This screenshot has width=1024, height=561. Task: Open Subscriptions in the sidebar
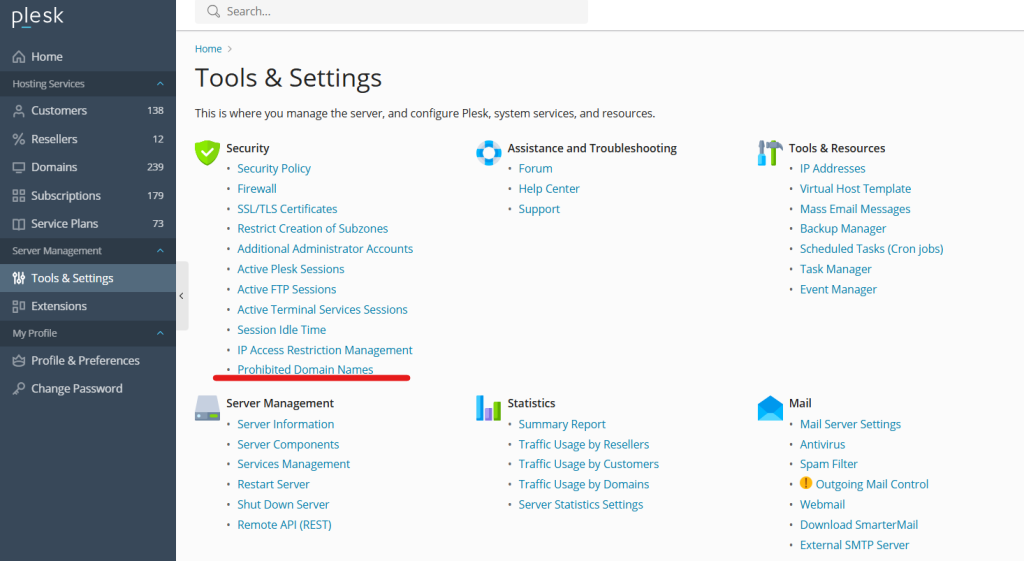(x=88, y=196)
